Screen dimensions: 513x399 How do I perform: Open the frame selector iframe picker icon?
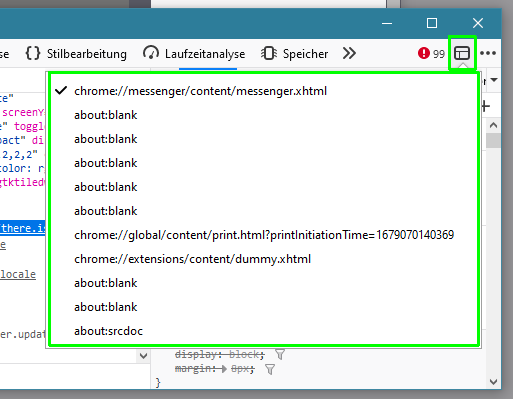(462, 53)
